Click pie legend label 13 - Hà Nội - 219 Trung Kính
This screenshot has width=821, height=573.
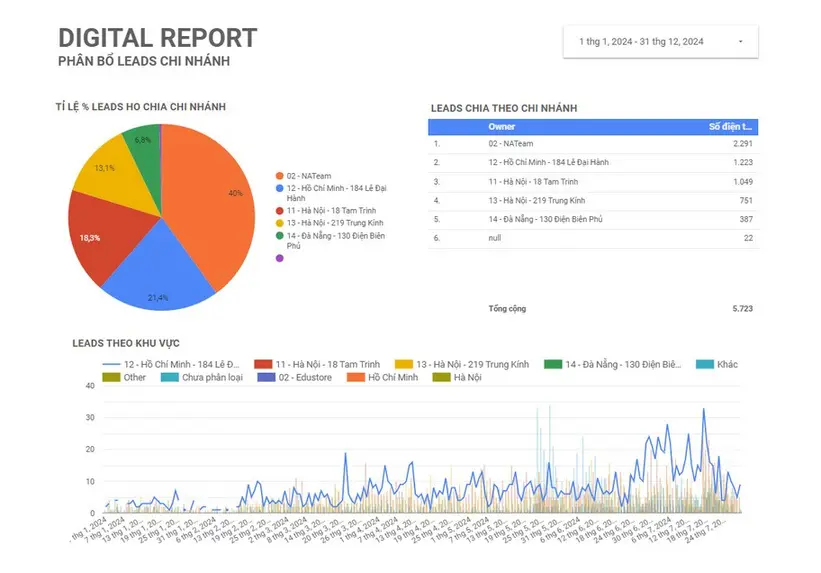(x=335, y=223)
